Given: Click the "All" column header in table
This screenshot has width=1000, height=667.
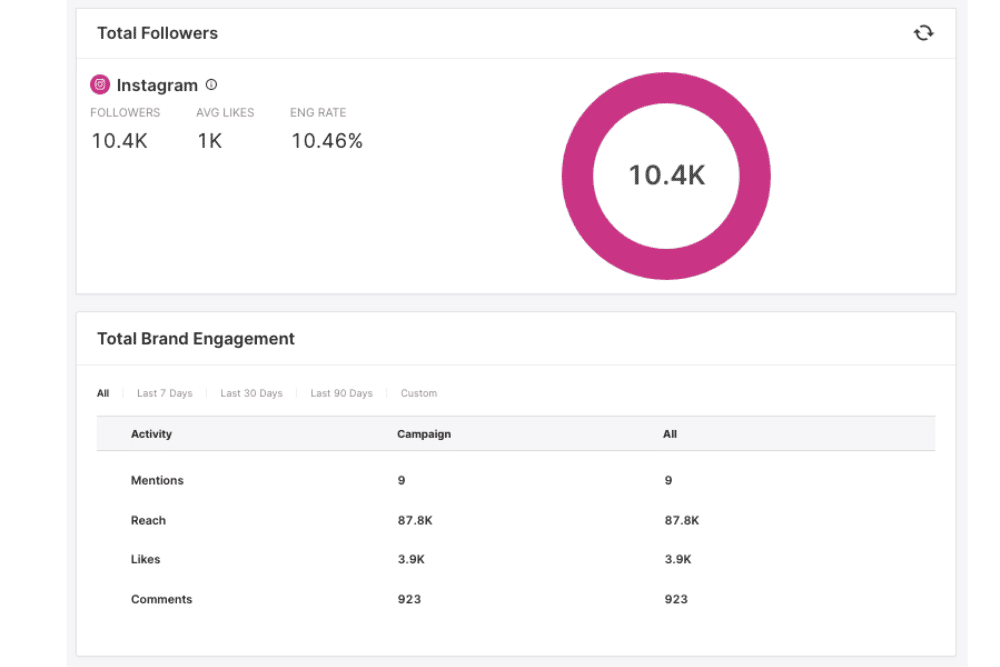Looking at the screenshot, I should pos(670,434).
